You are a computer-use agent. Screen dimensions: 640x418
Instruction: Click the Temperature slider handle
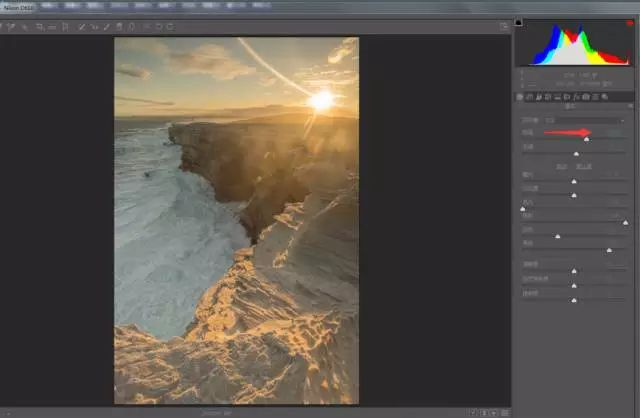[x=587, y=139]
